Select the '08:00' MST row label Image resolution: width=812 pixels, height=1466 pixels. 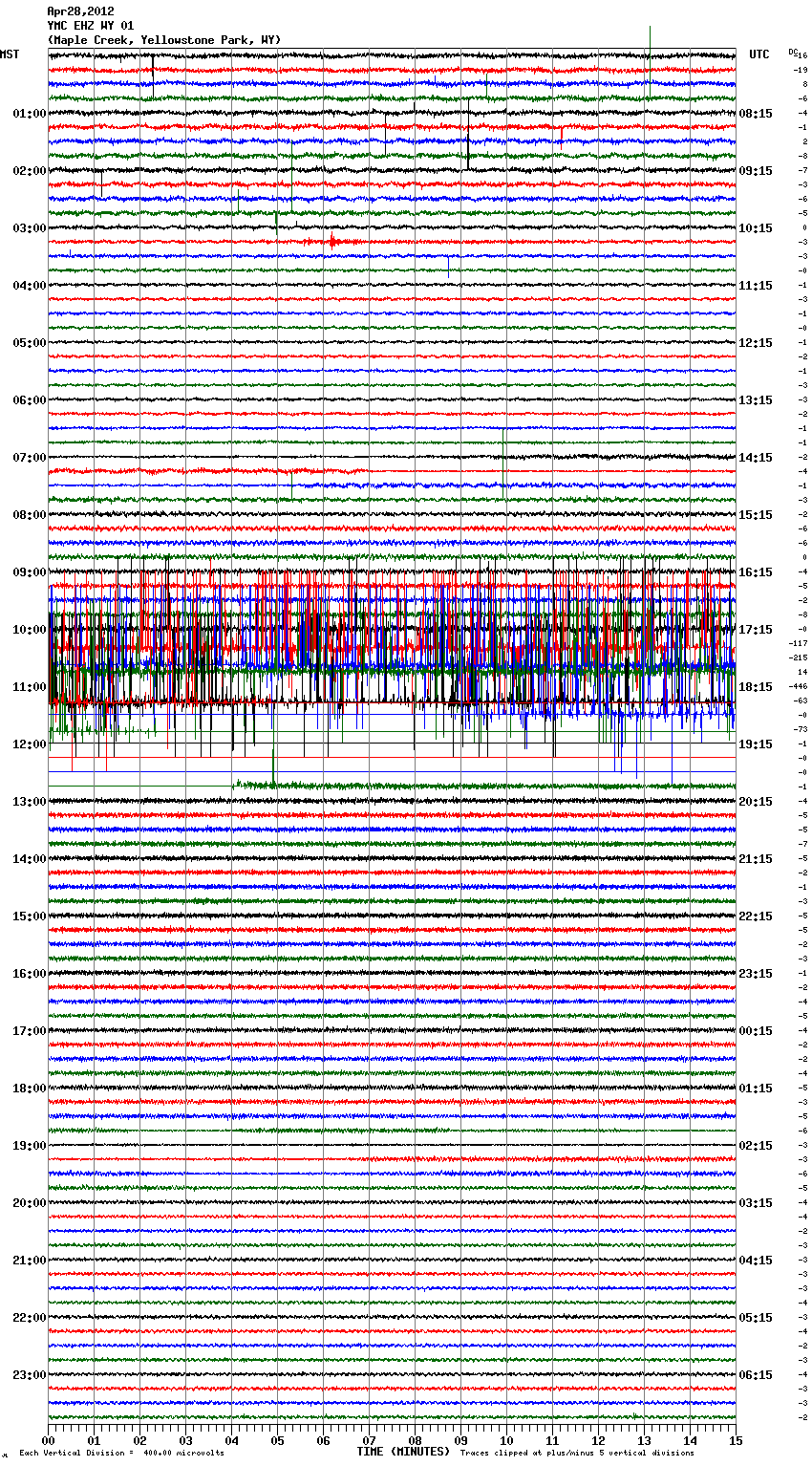pos(30,515)
